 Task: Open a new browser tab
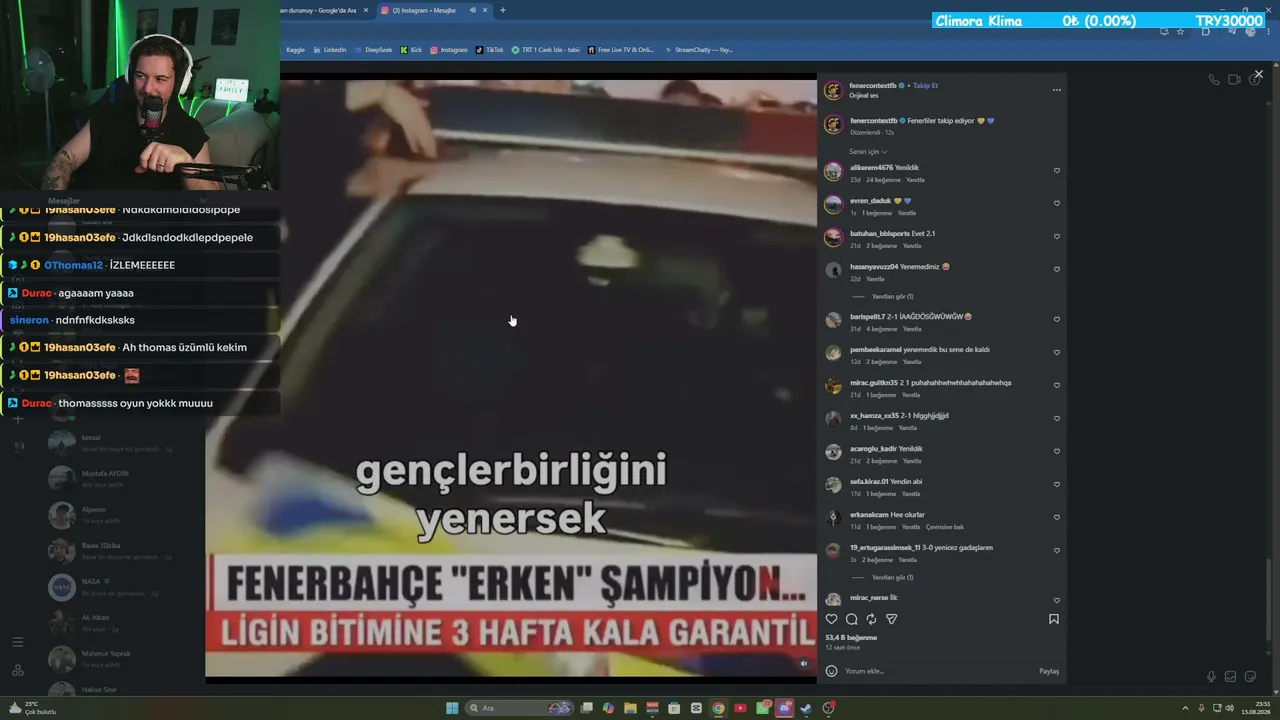point(502,10)
